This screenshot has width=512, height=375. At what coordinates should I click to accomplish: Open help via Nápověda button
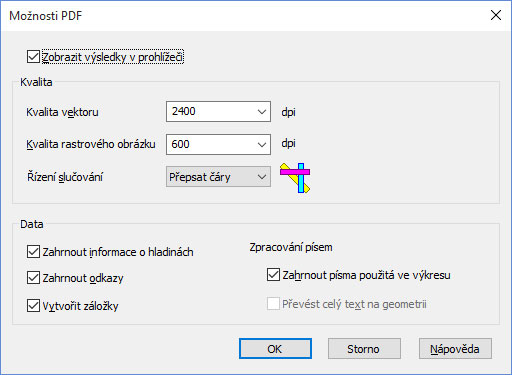coord(455,349)
